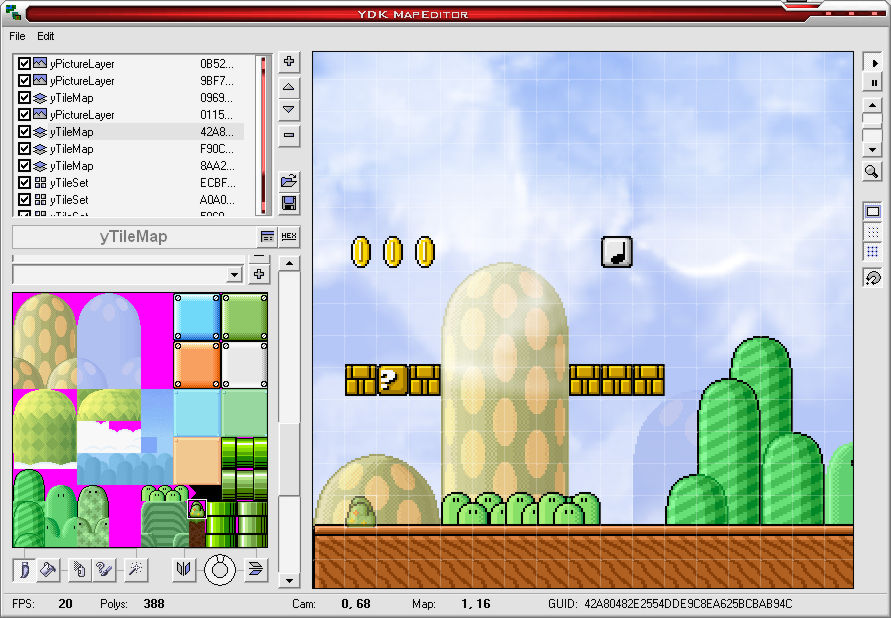The image size is (891, 618).
Task: Open the File menu
Action: 17,36
